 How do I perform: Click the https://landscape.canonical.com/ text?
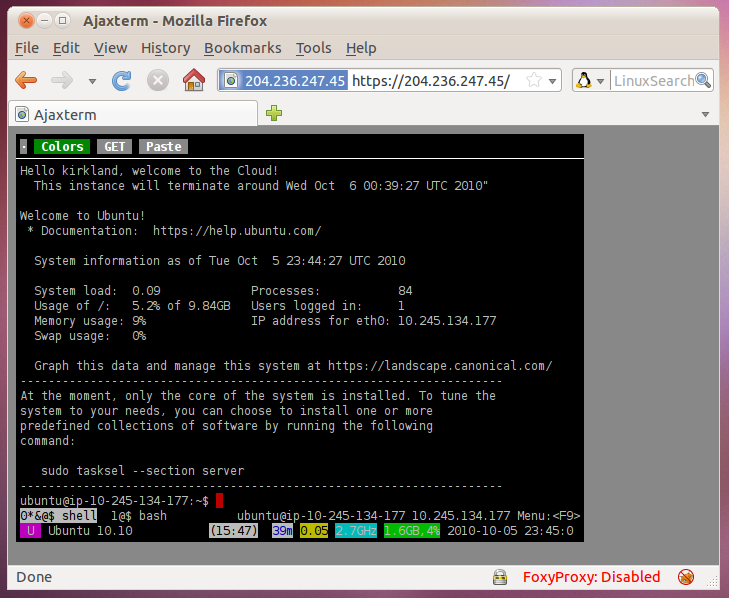tap(440, 366)
